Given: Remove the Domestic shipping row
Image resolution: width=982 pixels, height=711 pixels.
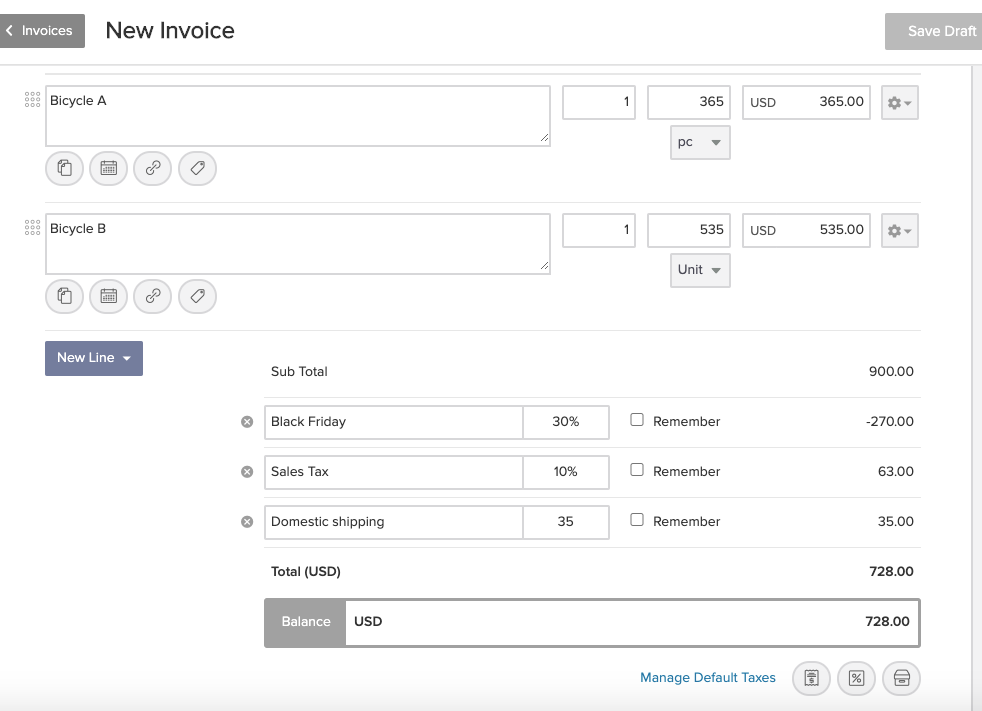Looking at the screenshot, I should click(x=247, y=522).
